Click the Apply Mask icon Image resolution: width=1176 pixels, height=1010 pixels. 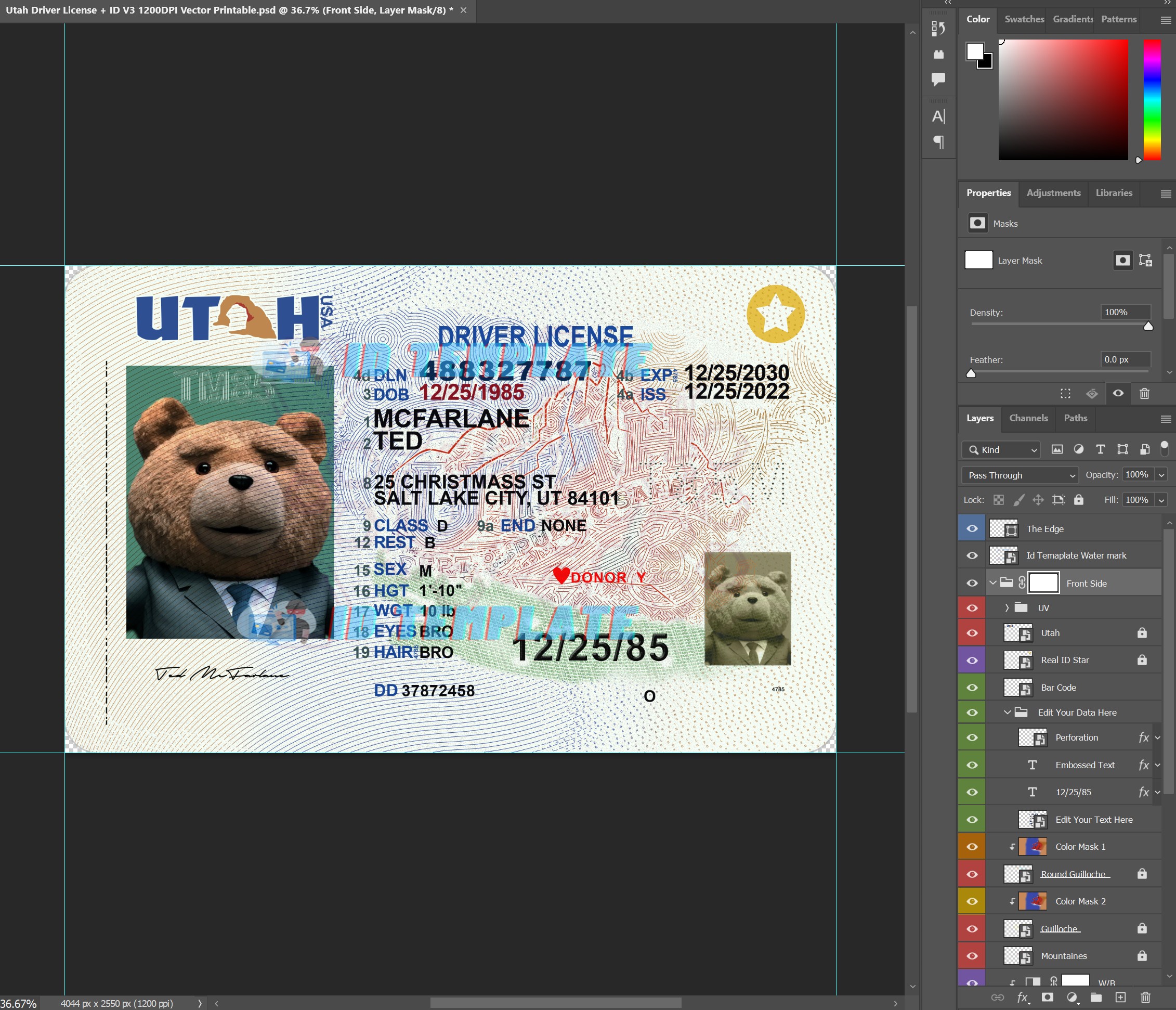pyautogui.click(x=1092, y=393)
